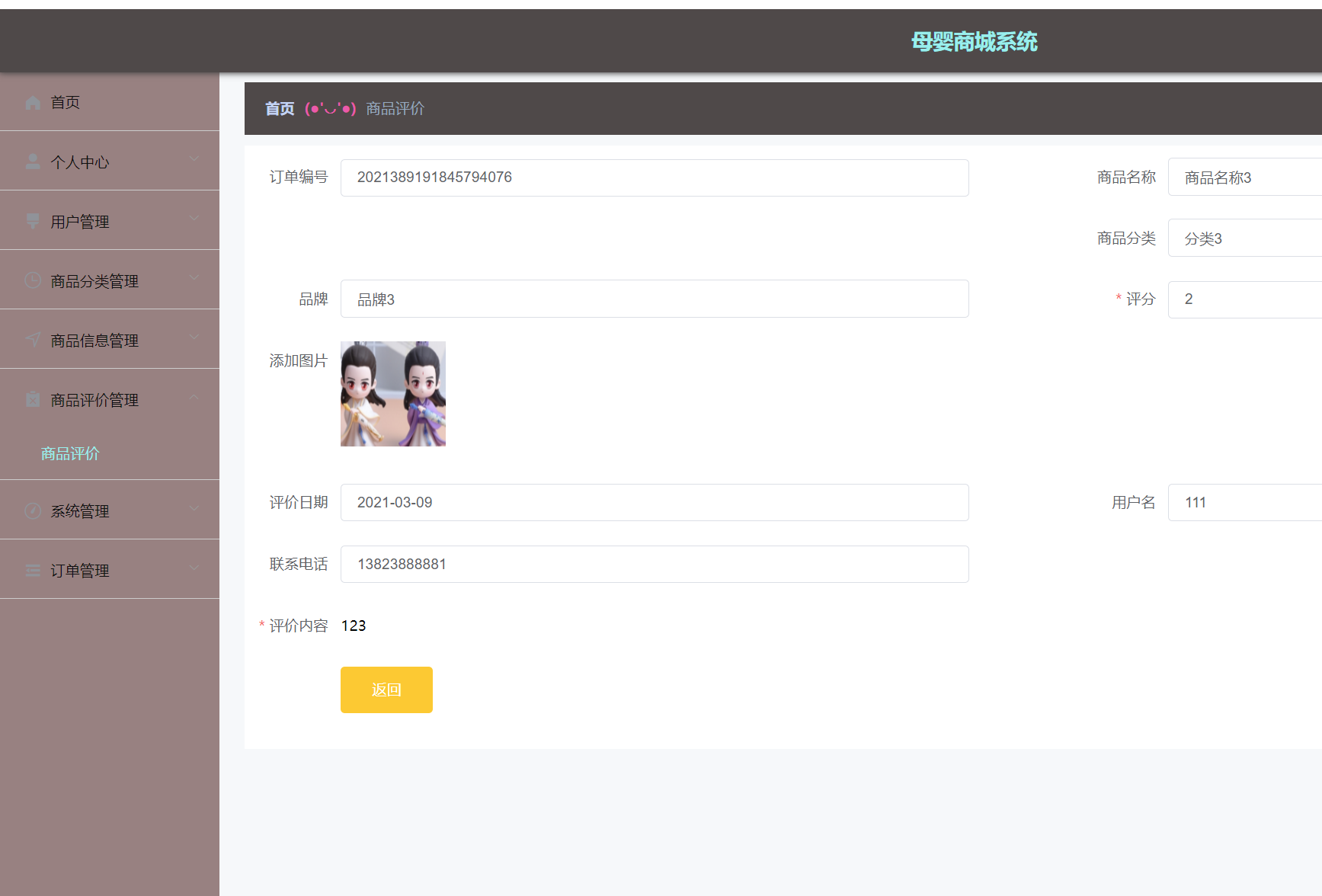The width and height of the screenshot is (1322, 896).
Task: Click the paper plane icon beside 商品信息管理
Action: (x=33, y=340)
